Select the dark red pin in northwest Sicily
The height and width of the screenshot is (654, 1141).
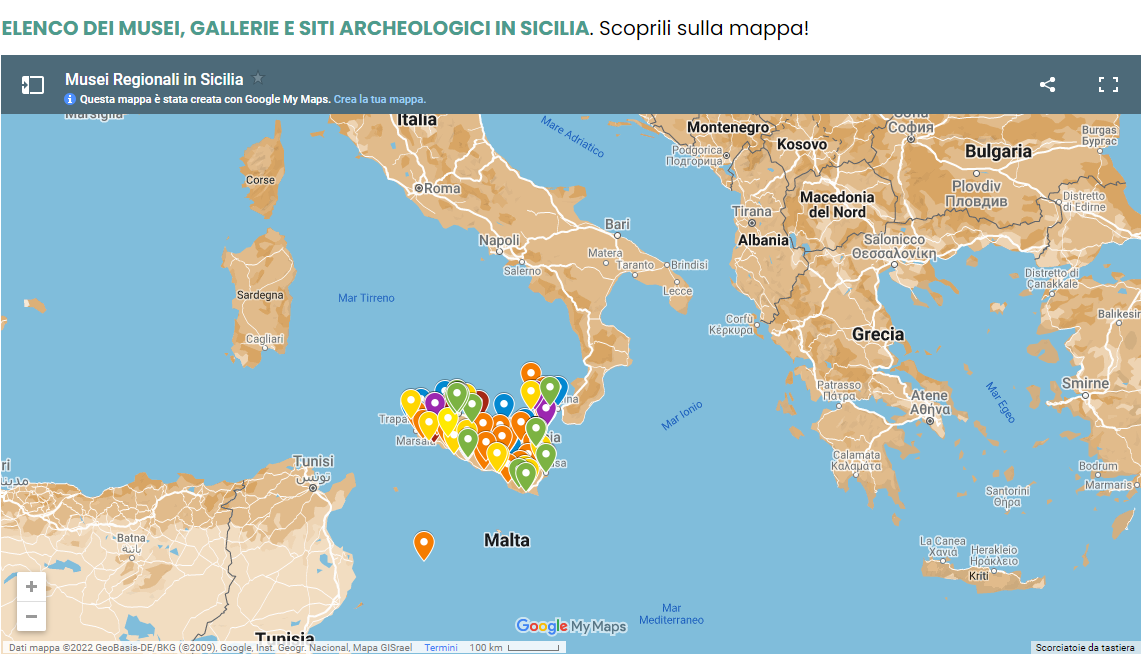tap(481, 400)
